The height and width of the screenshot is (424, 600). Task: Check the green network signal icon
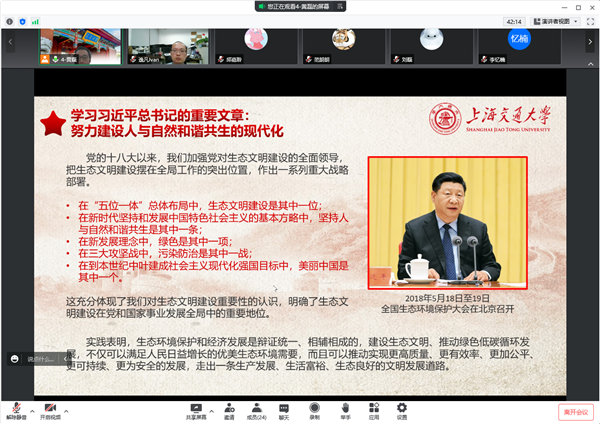(x=35, y=22)
